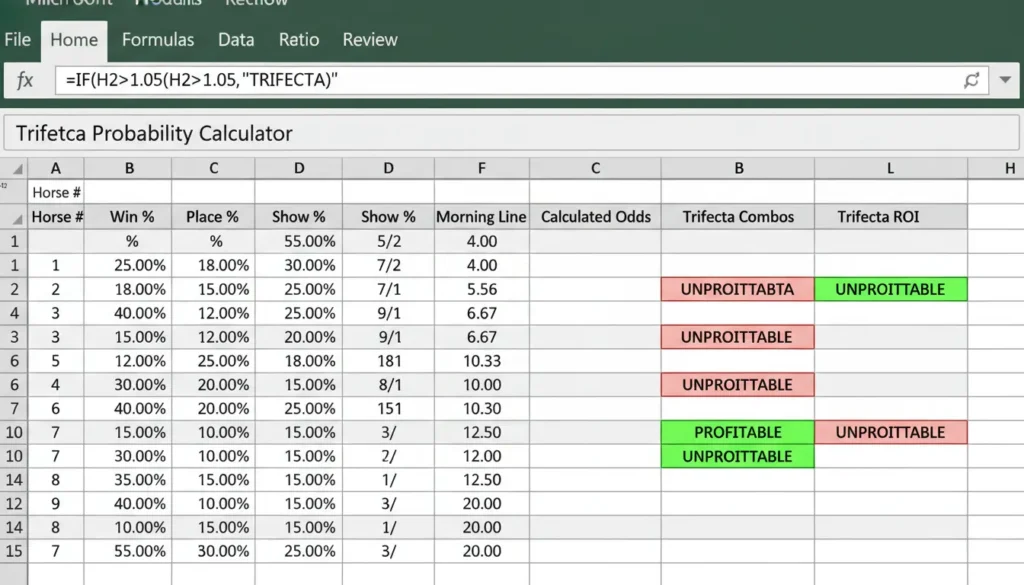Click the Place % header cell

click(212, 217)
